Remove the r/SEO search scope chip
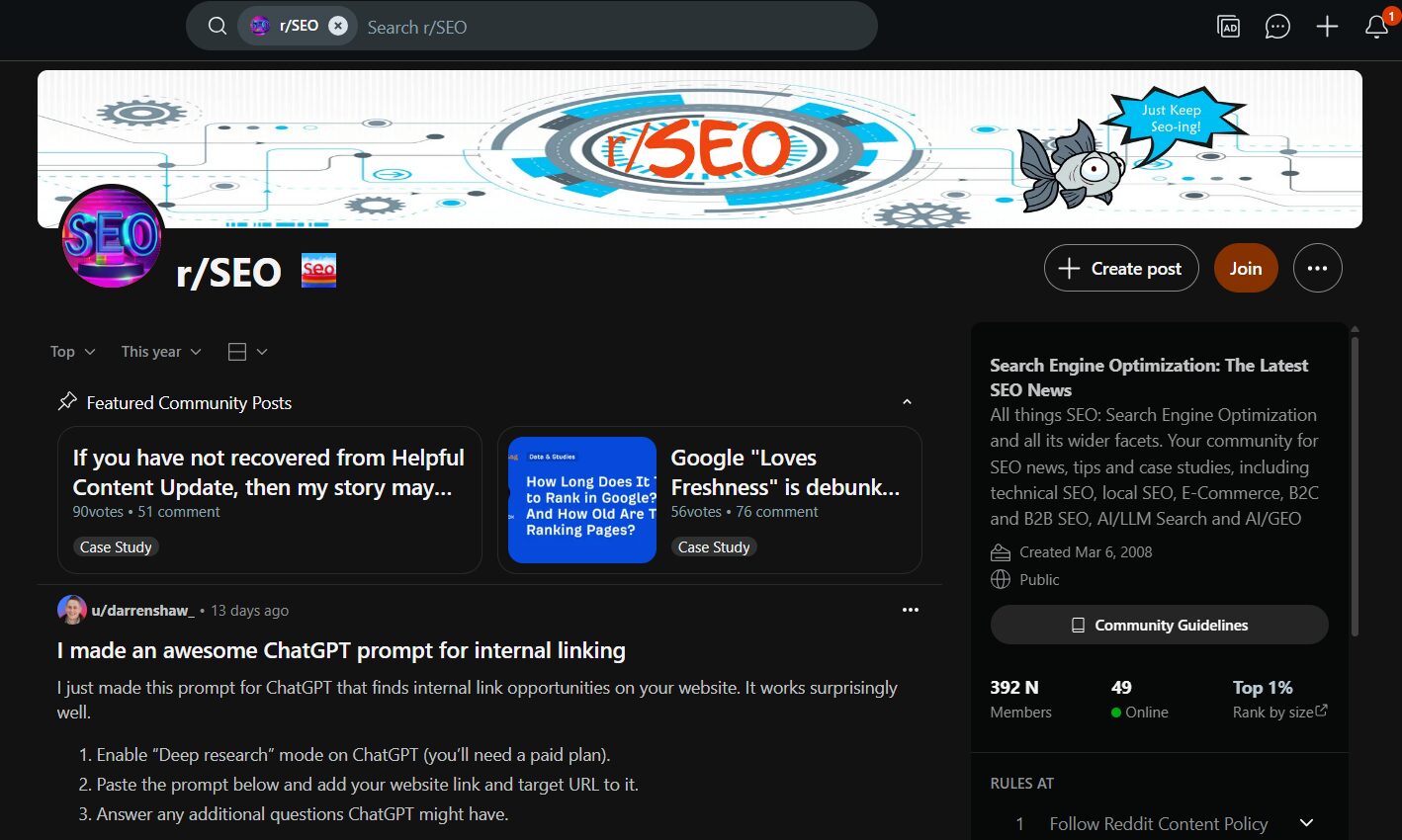 tap(338, 27)
